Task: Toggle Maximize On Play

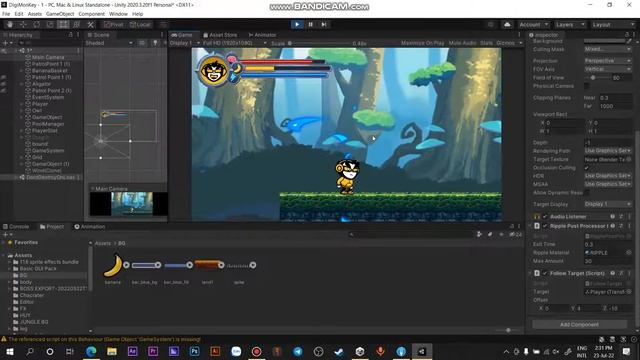Action: point(422,43)
